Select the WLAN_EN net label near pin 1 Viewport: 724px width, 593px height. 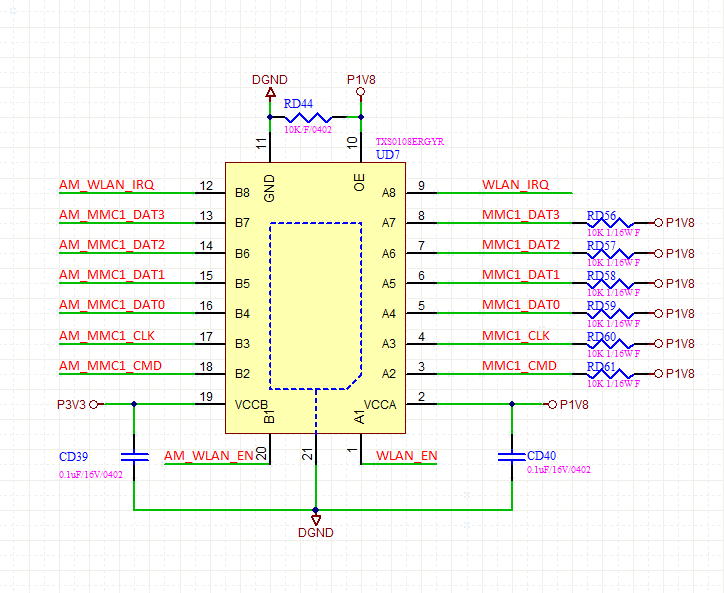click(x=406, y=456)
